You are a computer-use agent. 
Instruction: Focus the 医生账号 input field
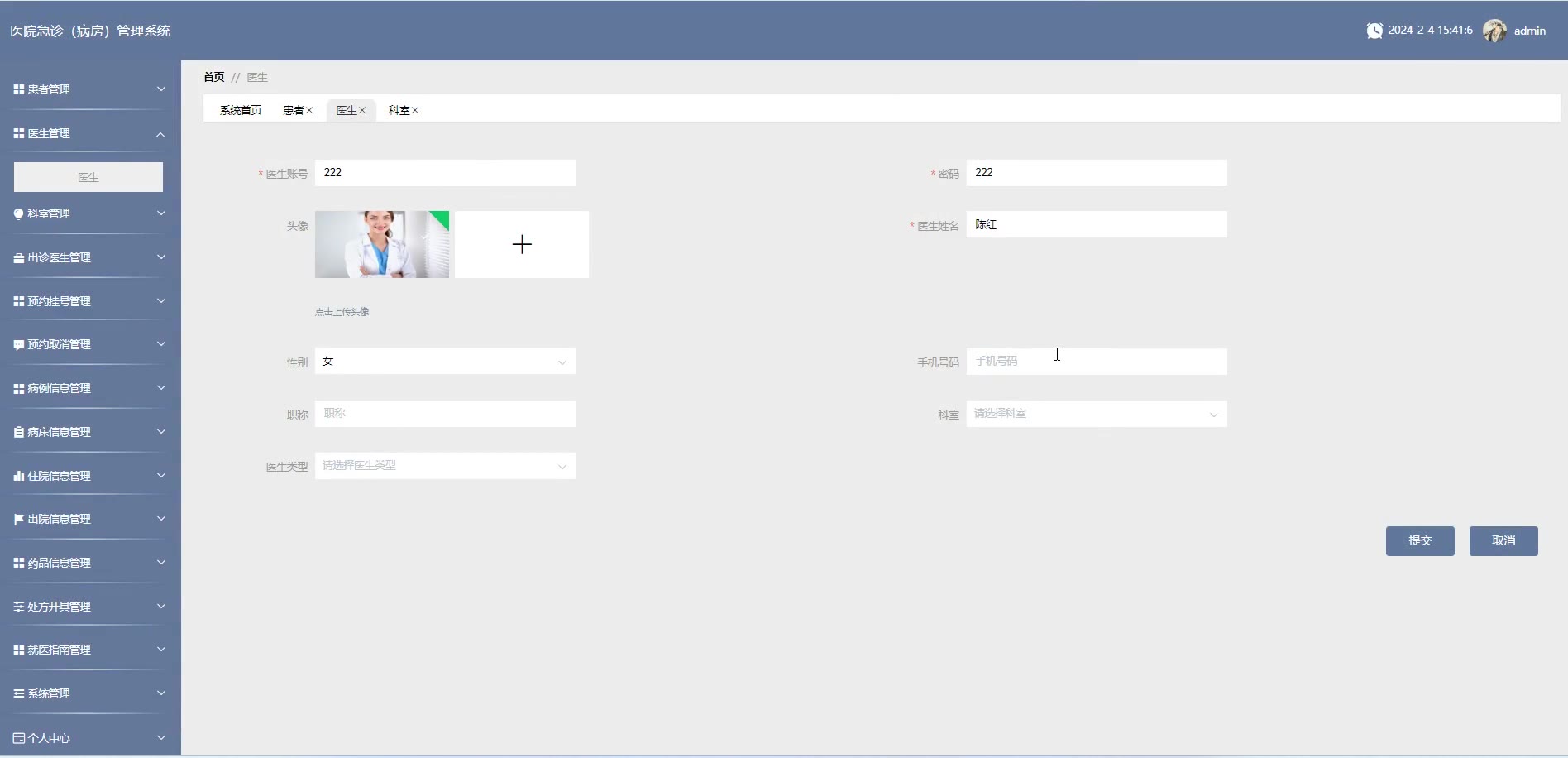point(445,173)
